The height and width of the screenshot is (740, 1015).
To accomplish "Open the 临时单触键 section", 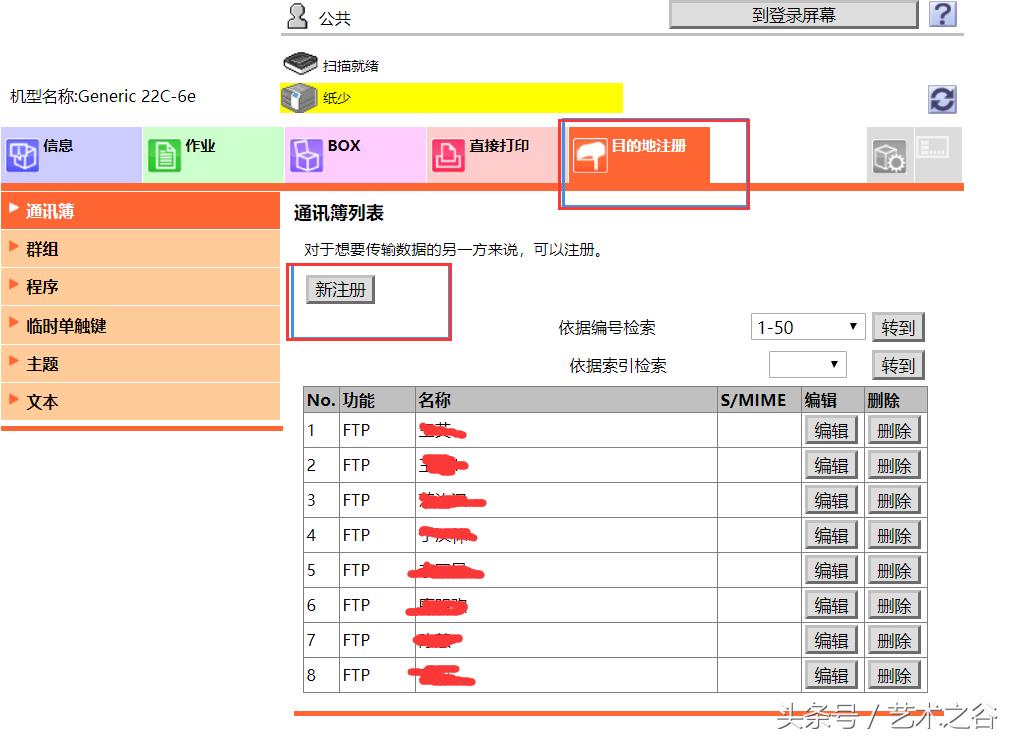I will (x=75, y=325).
